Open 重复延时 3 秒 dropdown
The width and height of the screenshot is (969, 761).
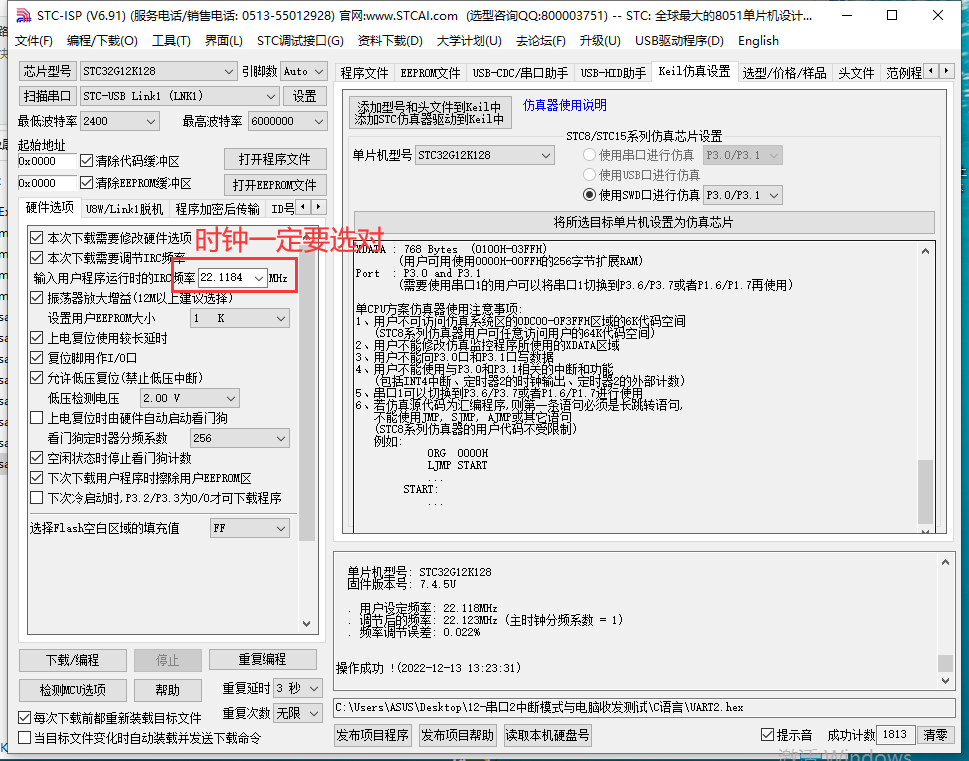pos(298,688)
